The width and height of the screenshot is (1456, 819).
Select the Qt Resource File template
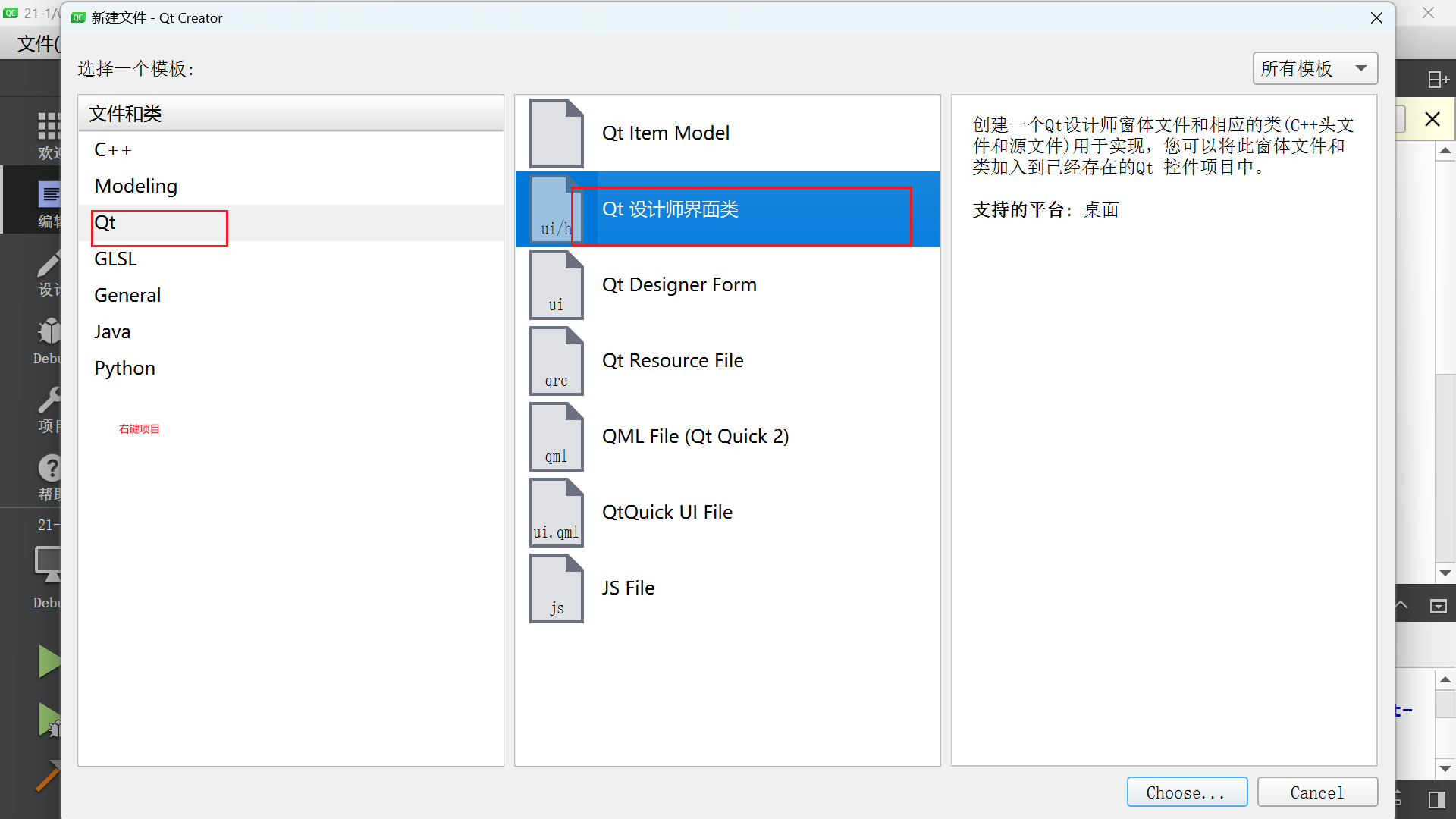672,360
